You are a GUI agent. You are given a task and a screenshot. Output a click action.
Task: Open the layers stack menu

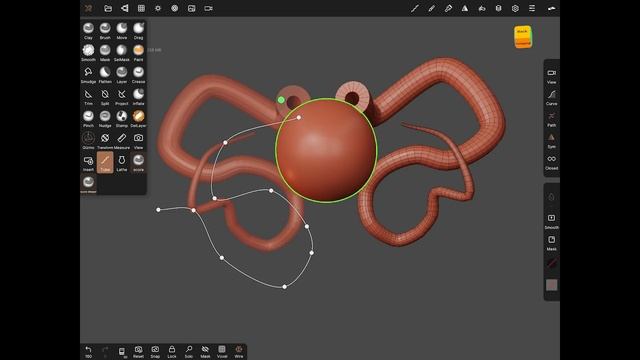[498, 8]
